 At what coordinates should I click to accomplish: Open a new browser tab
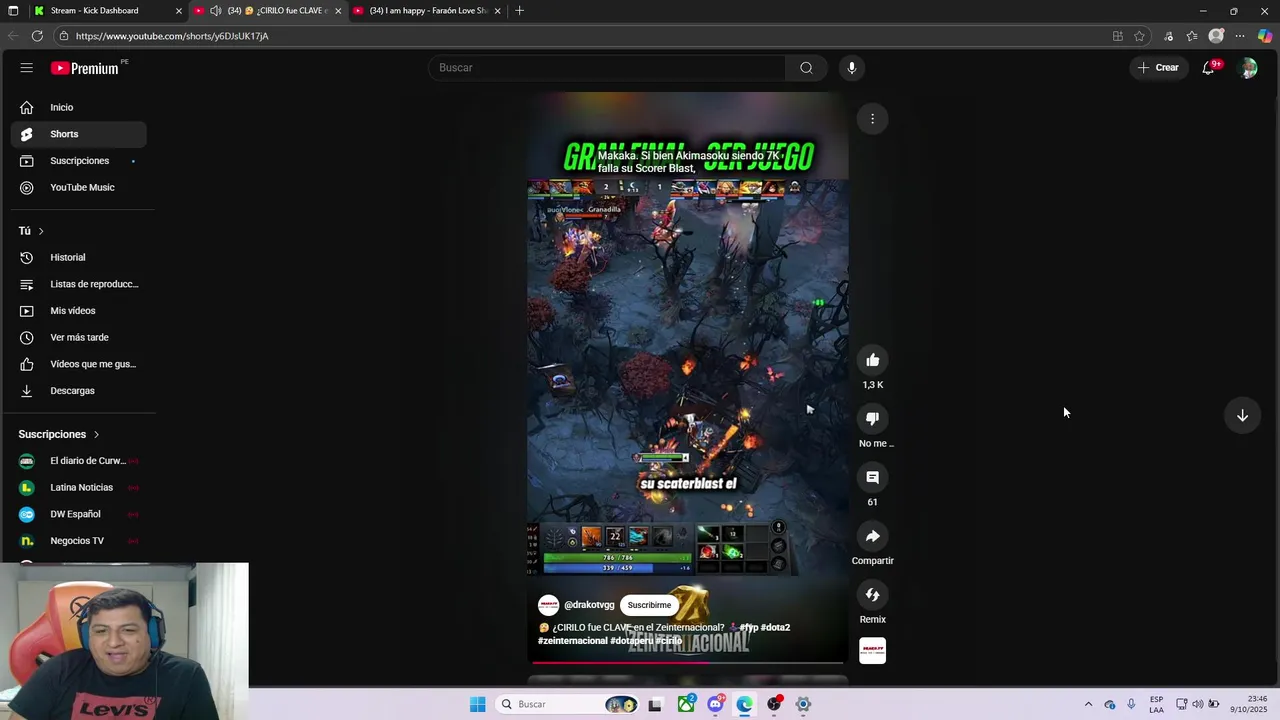click(519, 11)
